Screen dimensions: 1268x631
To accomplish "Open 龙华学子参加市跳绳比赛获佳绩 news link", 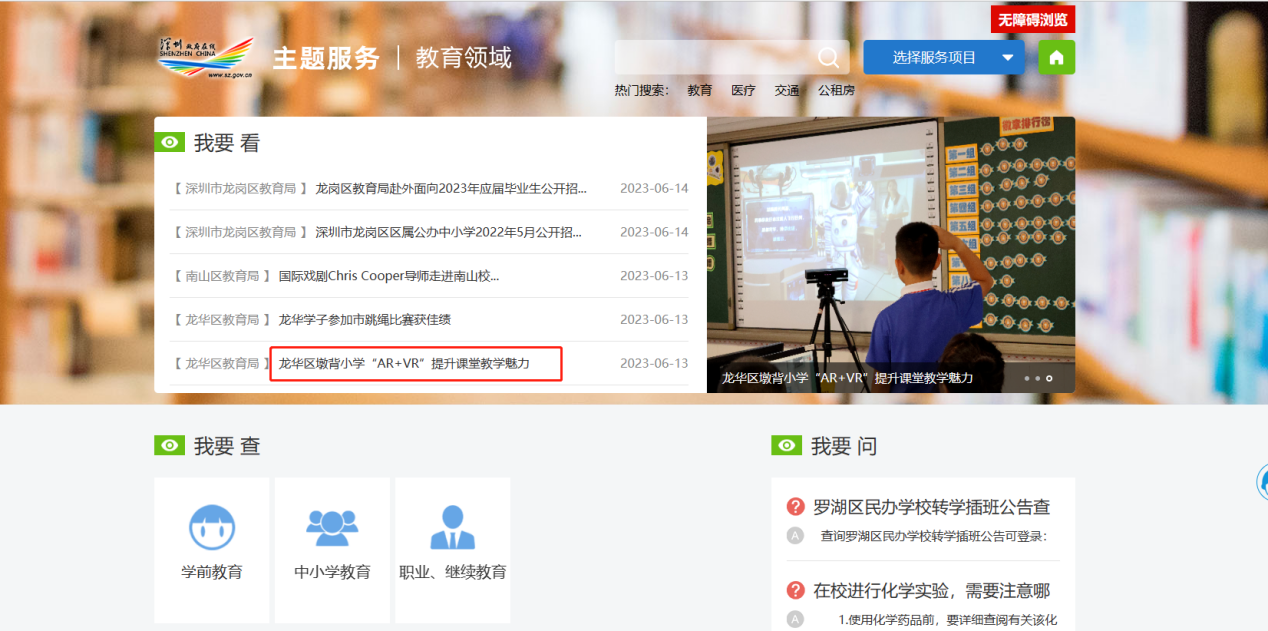I will [x=371, y=320].
